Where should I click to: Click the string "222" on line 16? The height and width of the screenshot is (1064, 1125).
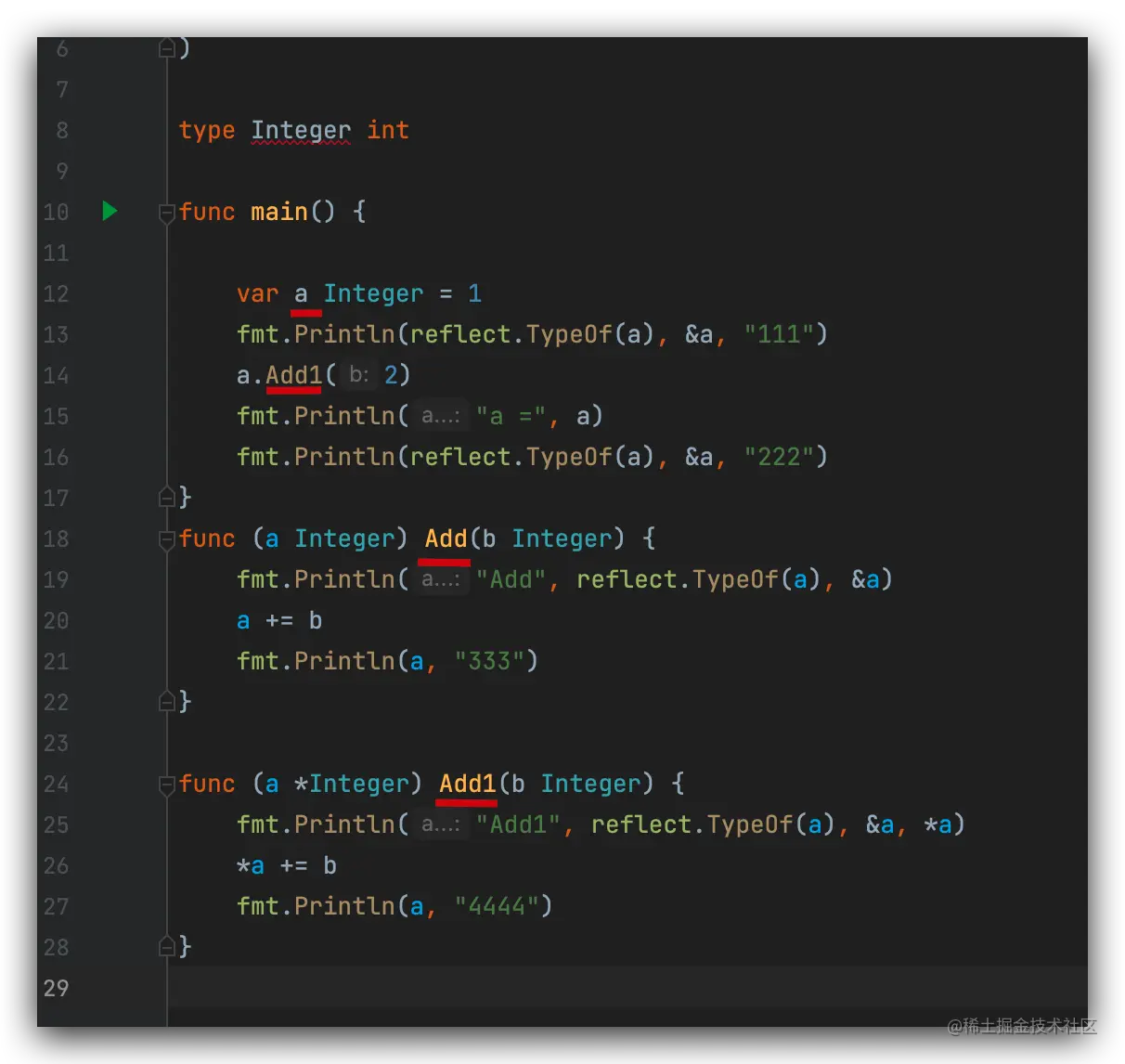778,457
